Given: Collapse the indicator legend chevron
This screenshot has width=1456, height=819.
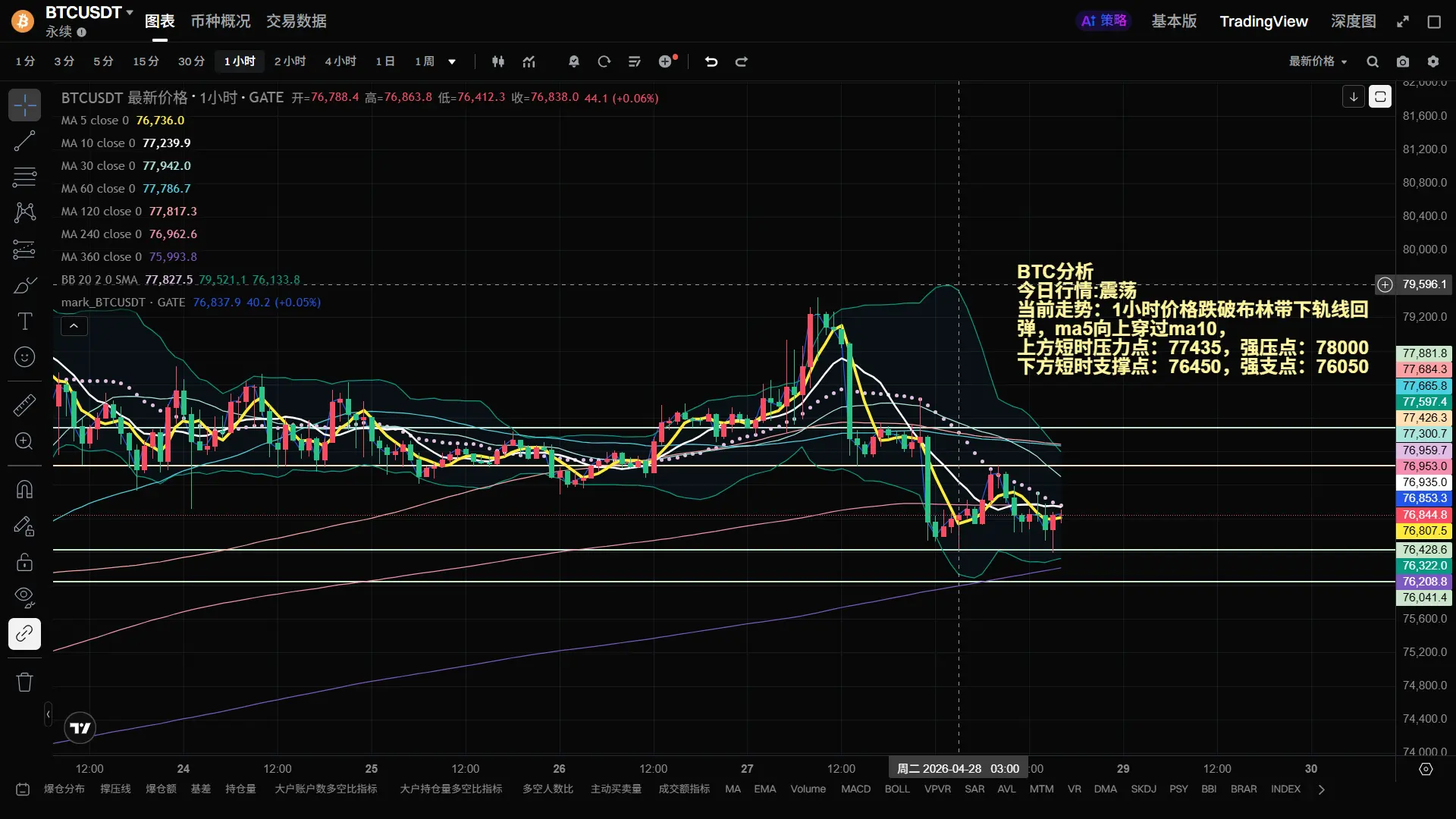Looking at the screenshot, I should (74, 326).
